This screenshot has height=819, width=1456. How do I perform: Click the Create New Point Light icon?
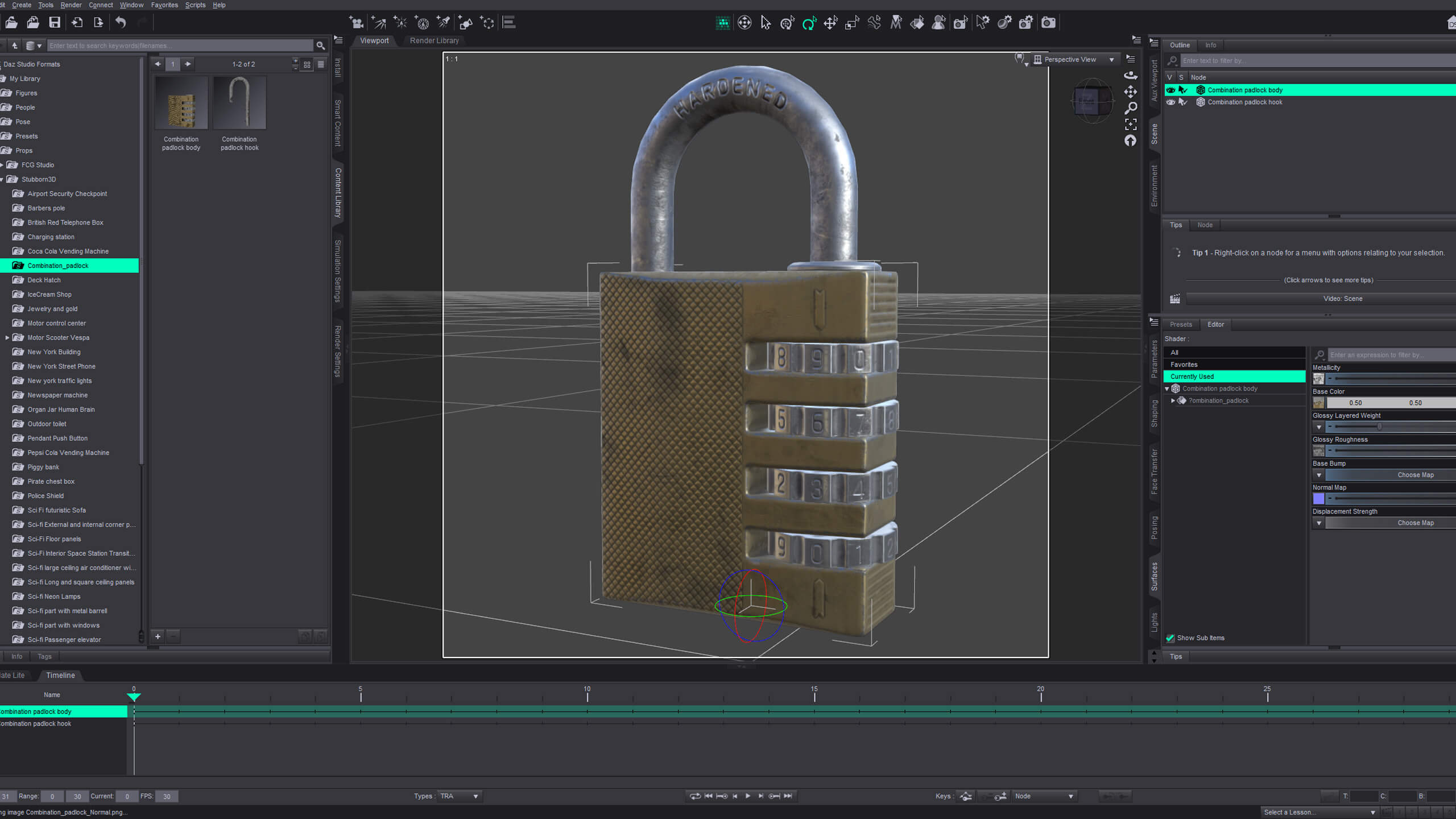[x=400, y=23]
